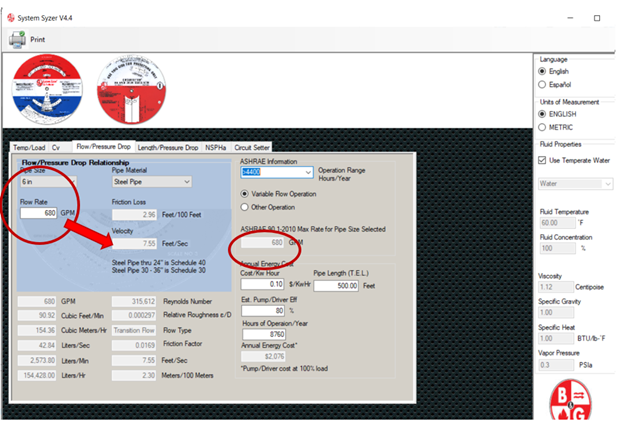The width and height of the screenshot is (624, 425).
Task: Switch to the Cv tab
Action: [x=56, y=148]
